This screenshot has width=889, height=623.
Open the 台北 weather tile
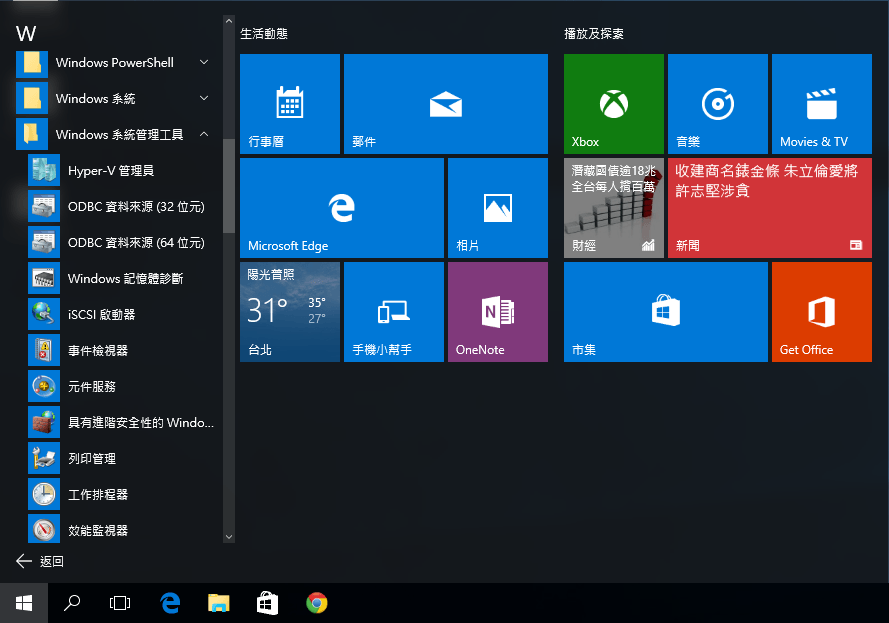(x=290, y=312)
